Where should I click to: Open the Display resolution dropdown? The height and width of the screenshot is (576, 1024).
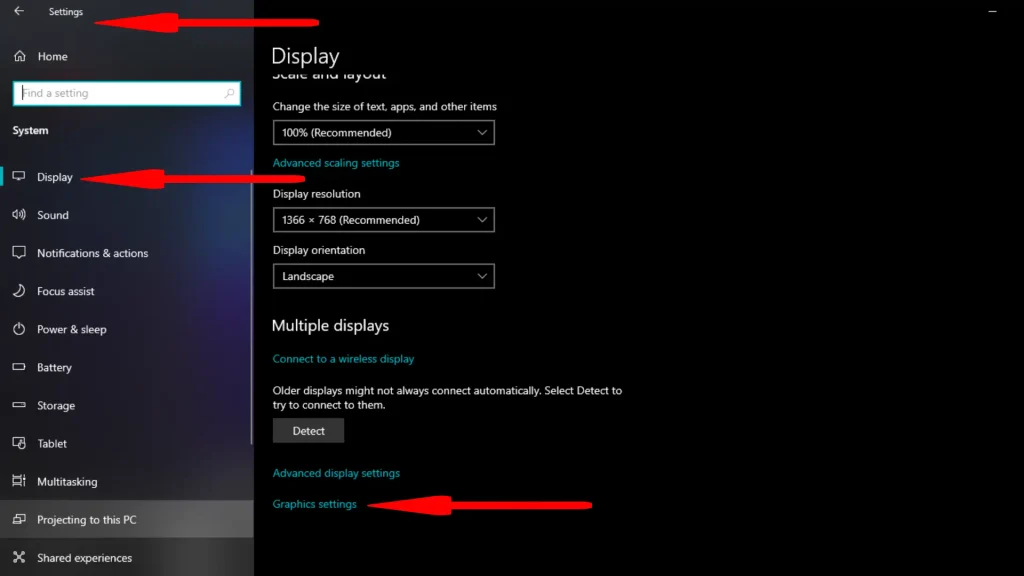(383, 220)
